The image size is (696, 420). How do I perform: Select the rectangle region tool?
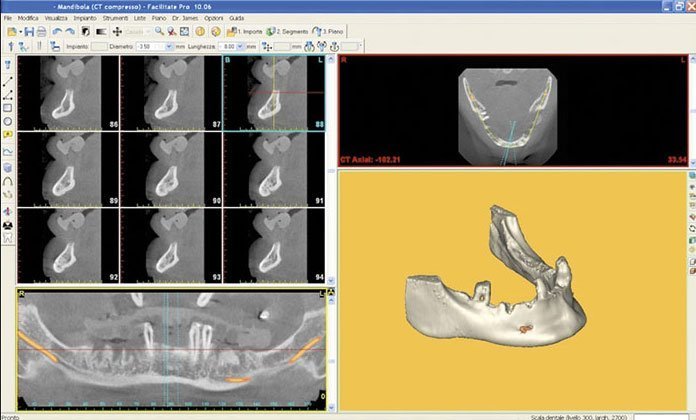click(x=8, y=108)
